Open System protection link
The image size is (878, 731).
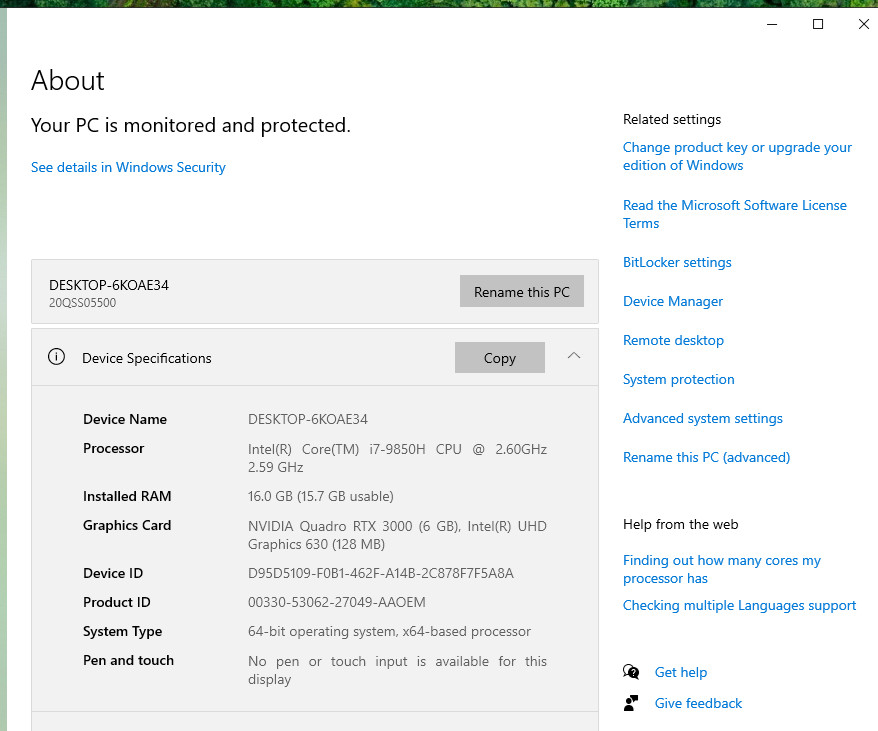(679, 379)
